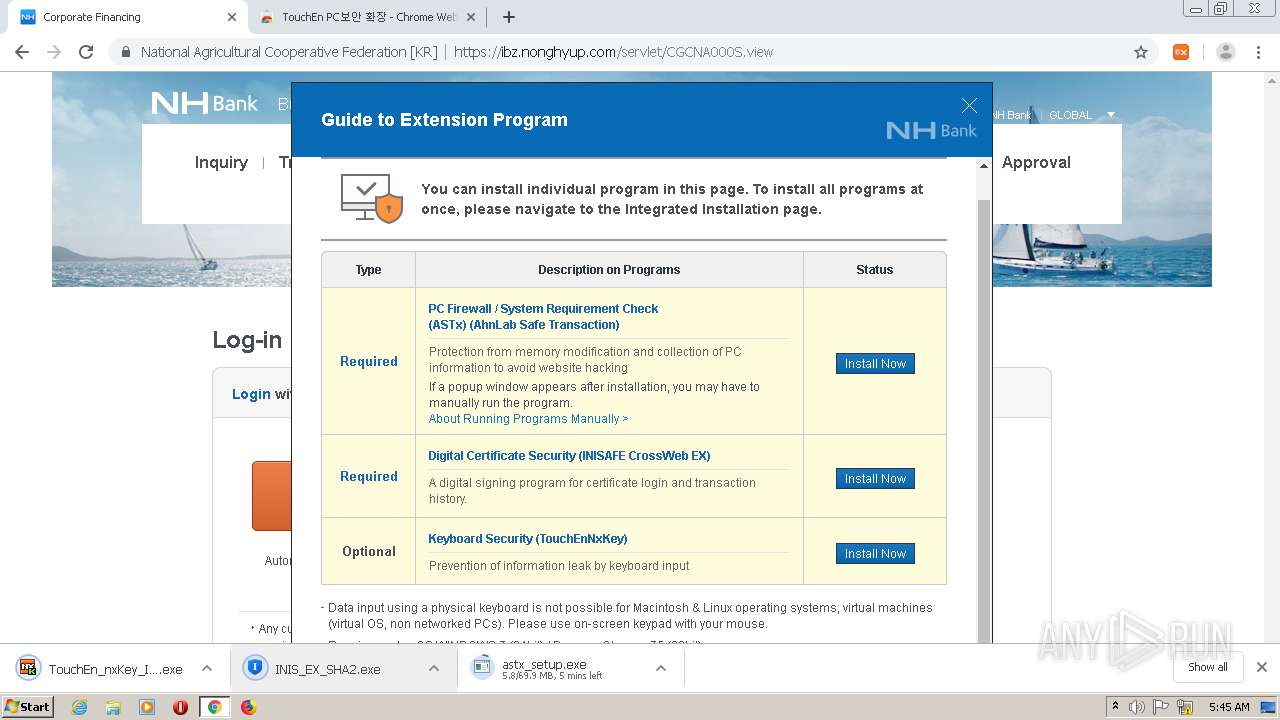Expand the GLOBAL language dropdown

(1082, 115)
